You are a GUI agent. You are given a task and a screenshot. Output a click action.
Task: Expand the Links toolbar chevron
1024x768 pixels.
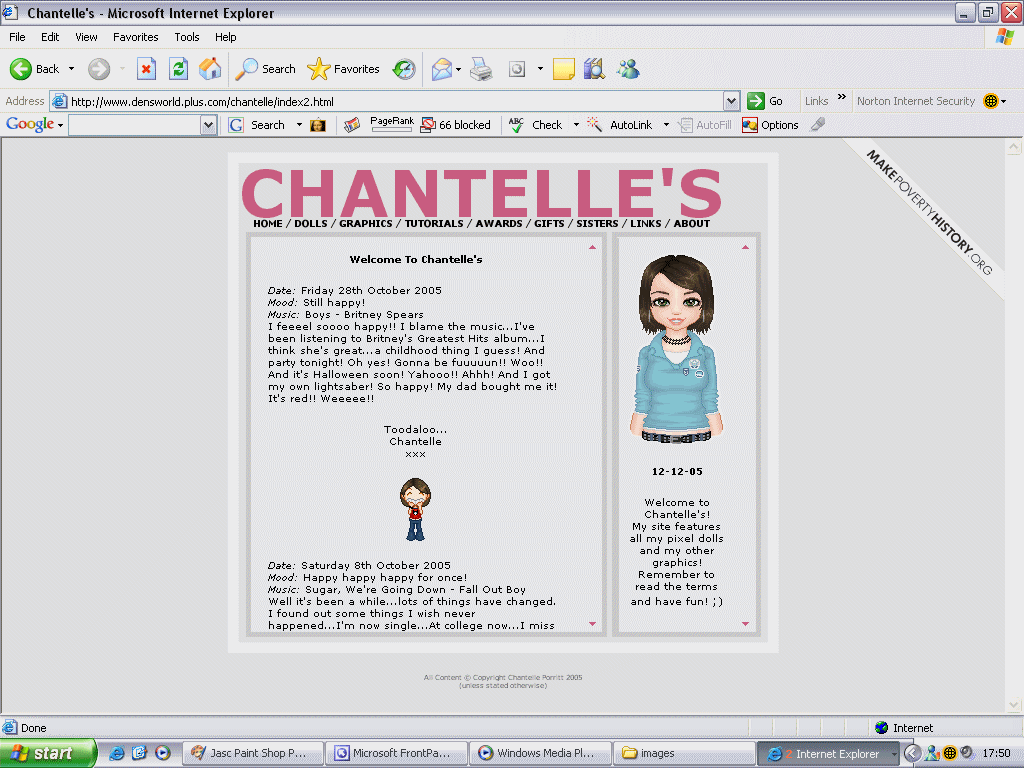point(842,97)
